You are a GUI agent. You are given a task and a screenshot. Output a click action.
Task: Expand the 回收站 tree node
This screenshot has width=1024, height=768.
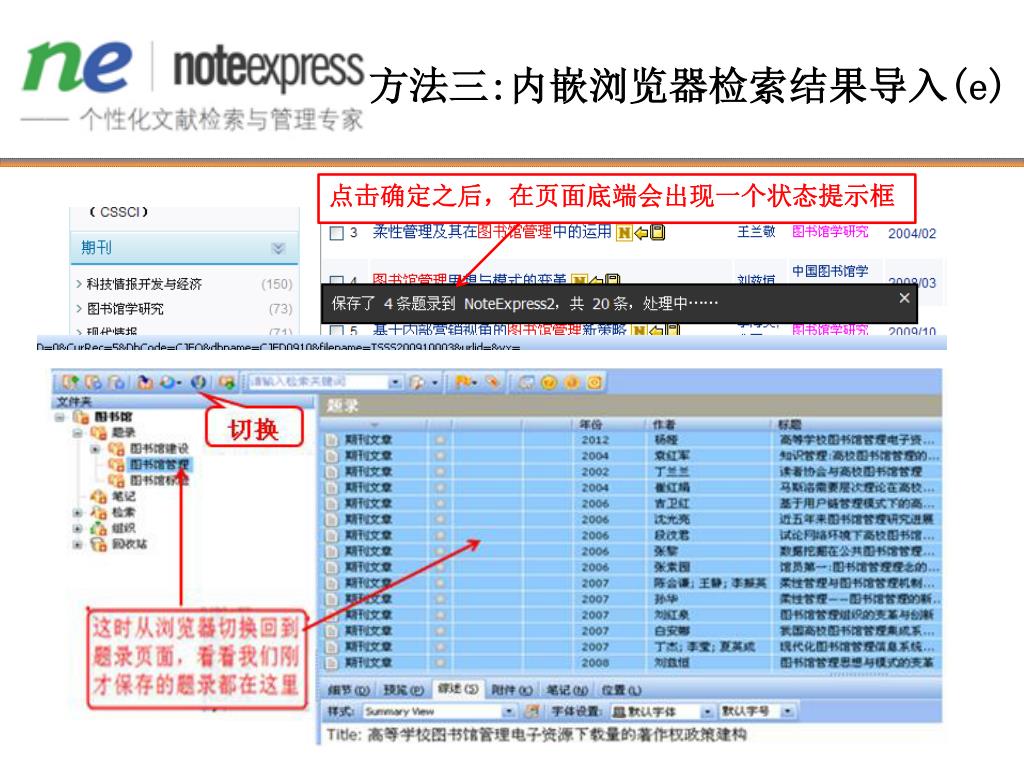[x=78, y=544]
